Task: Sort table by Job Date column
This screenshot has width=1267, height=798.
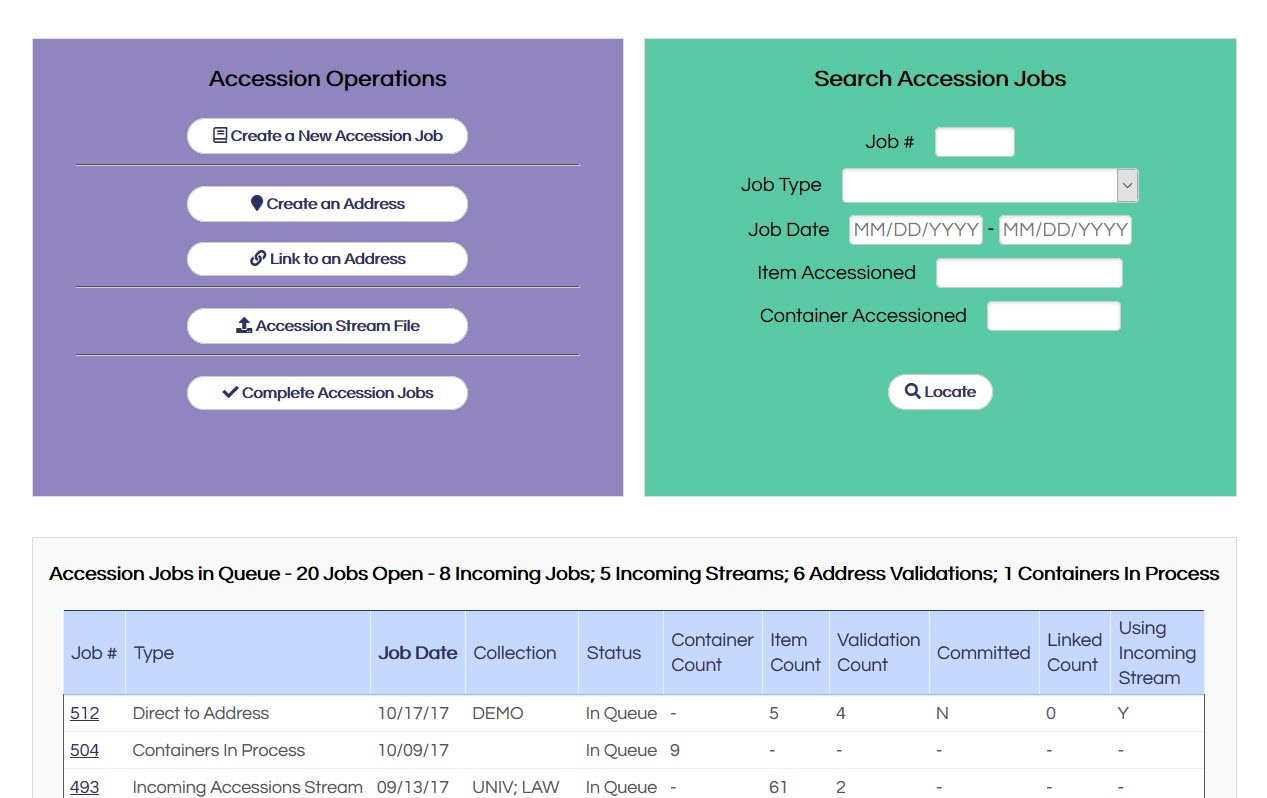Action: tap(417, 653)
